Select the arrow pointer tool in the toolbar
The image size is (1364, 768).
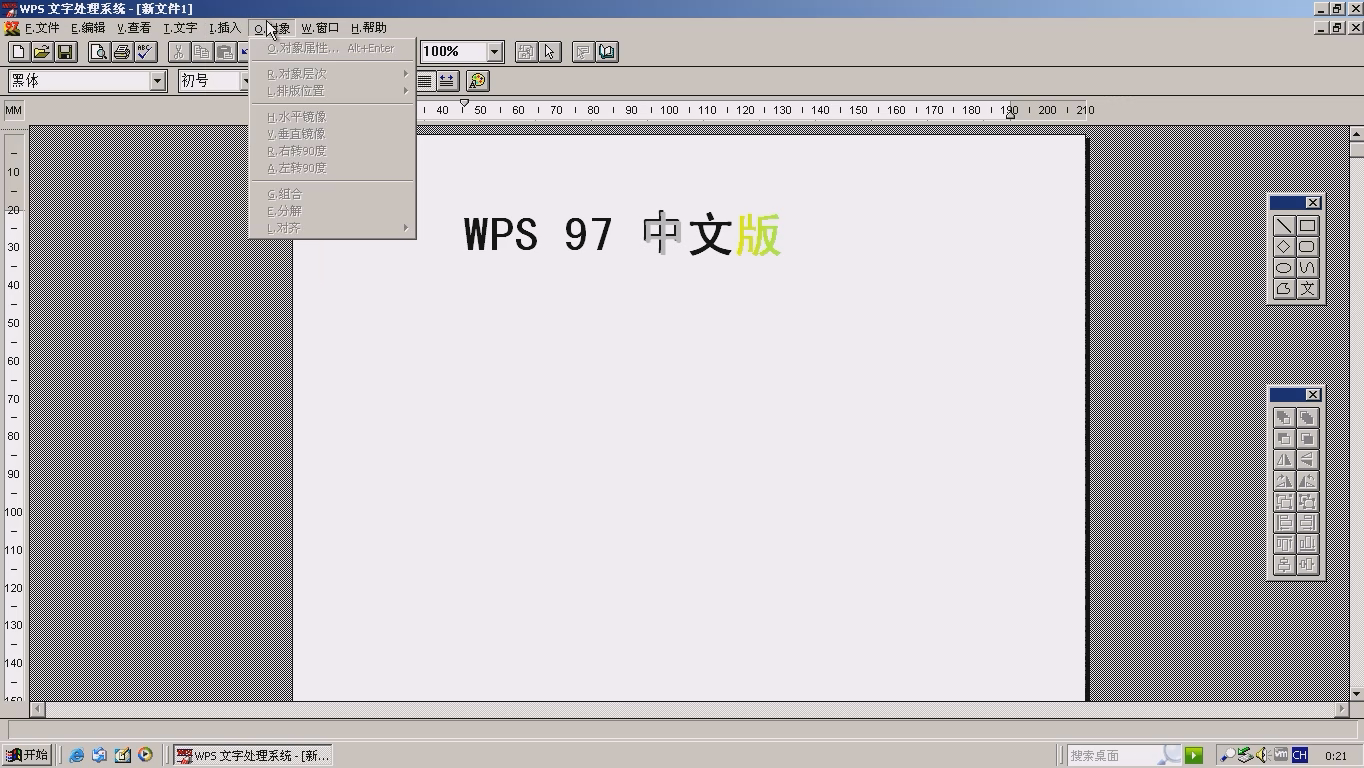click(550, 52)
